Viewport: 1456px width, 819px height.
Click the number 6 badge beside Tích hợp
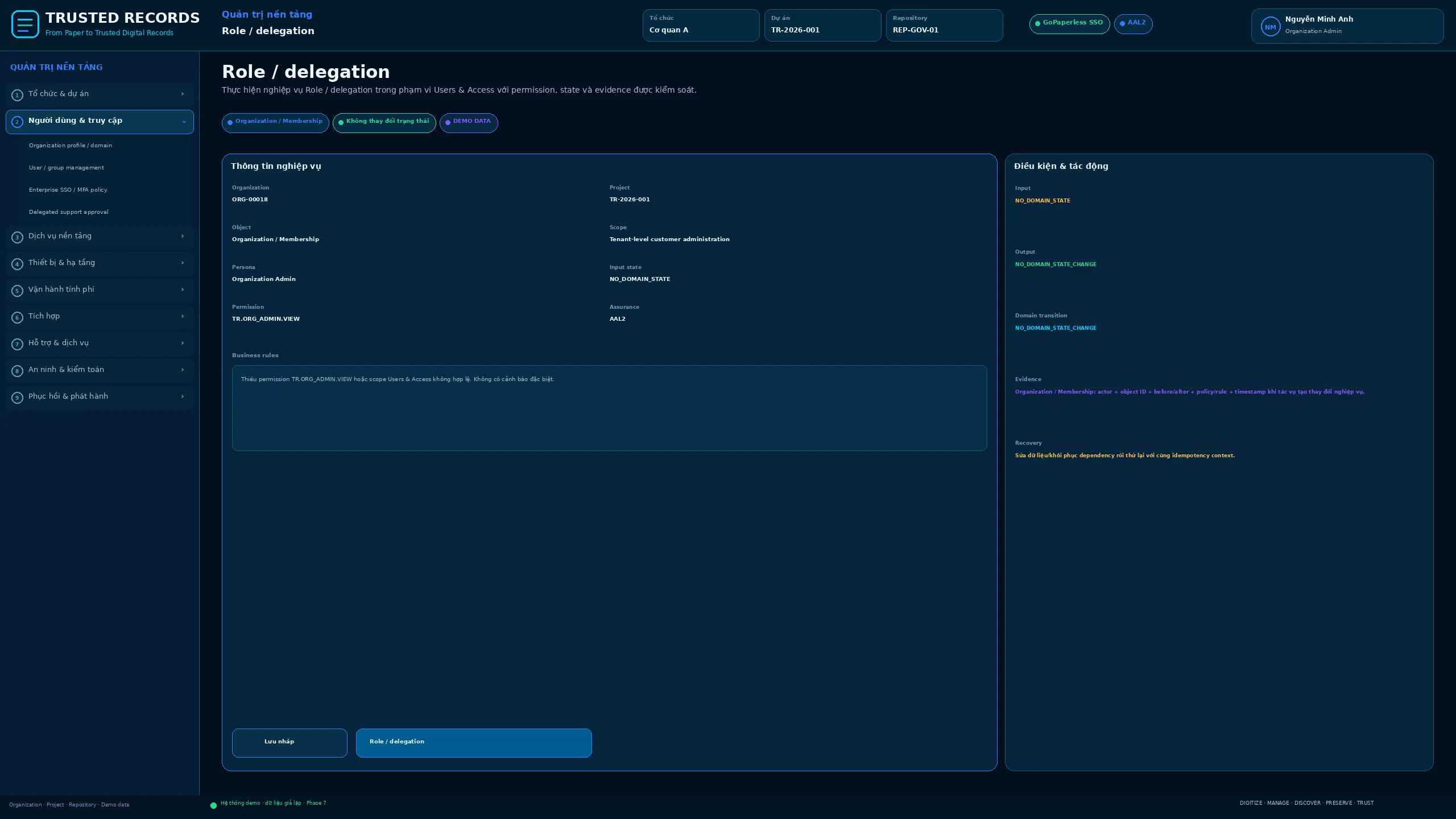point(17,317)
